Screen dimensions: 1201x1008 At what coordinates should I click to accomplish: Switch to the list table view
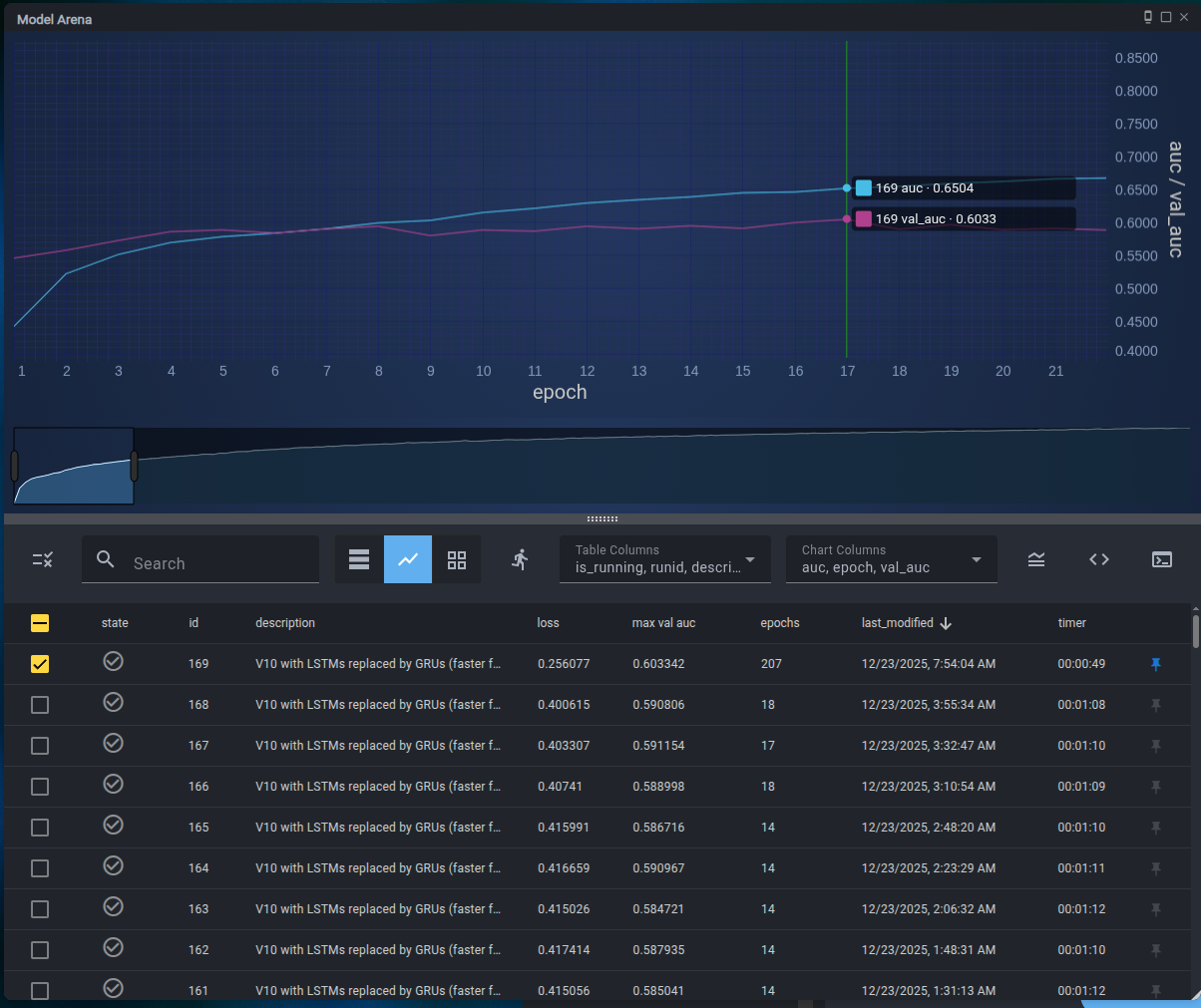[359, 559]
